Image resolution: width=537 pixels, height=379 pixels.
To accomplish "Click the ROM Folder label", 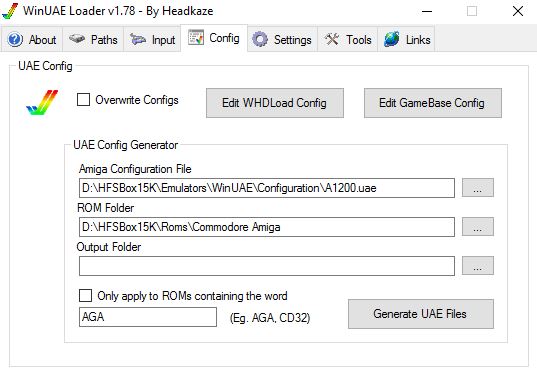I will click(x=105, y=208).
